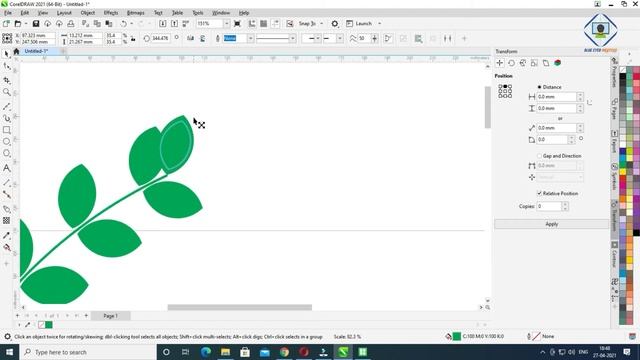This screenshot has width=640, height=360.
Task: Select the Ellipse tool
Action: pos(7,142)
